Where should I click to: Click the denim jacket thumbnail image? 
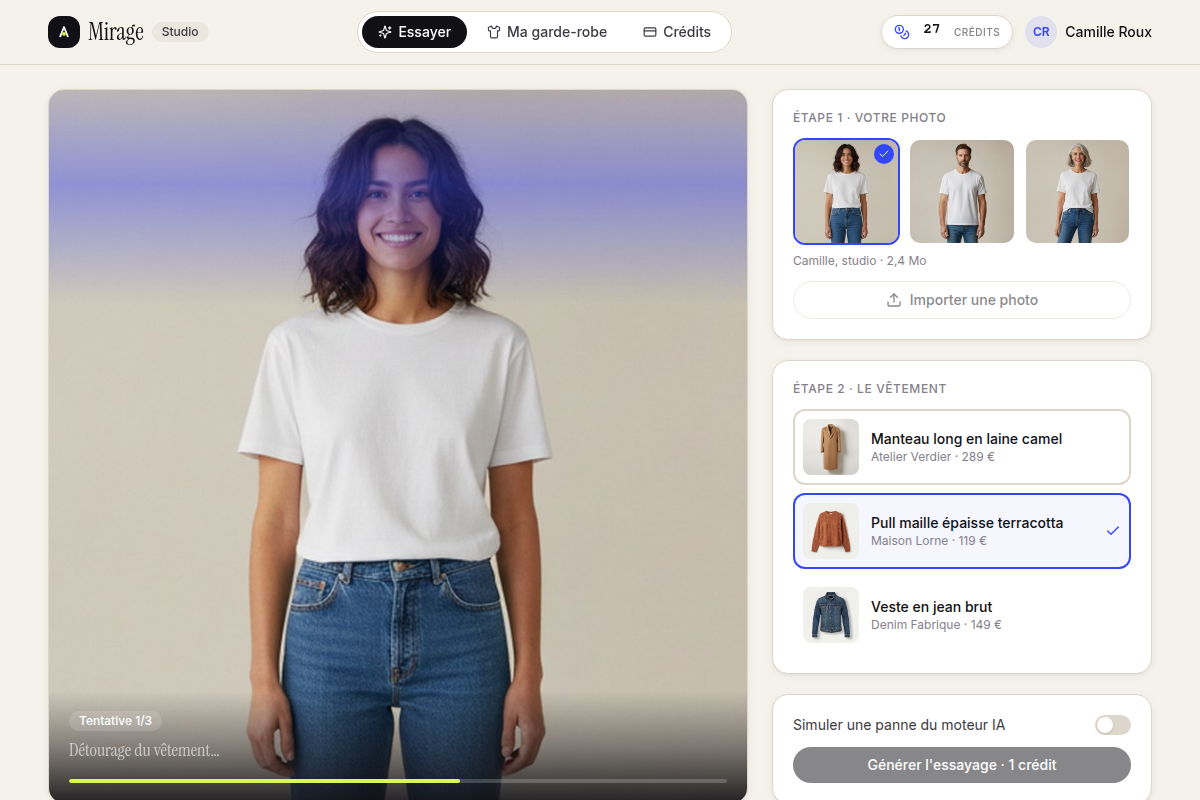point(831,615)
